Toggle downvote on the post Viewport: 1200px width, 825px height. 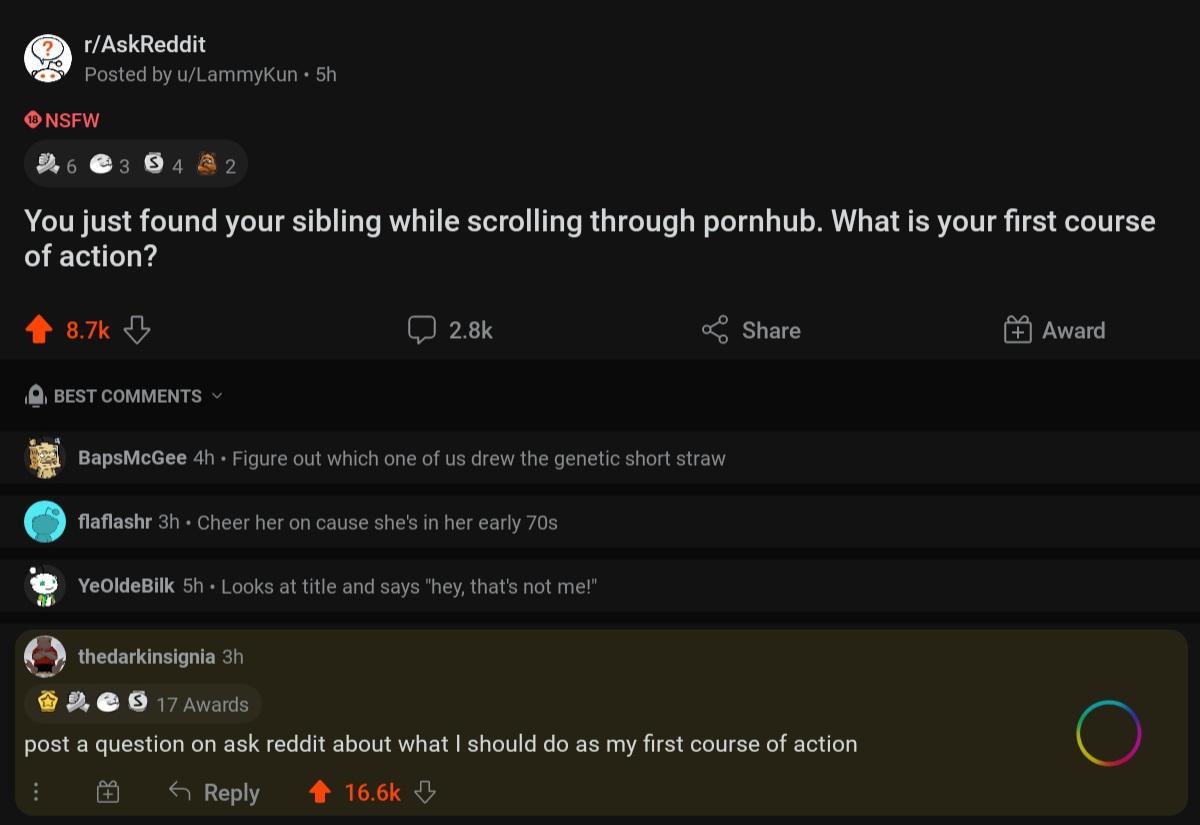137,329
